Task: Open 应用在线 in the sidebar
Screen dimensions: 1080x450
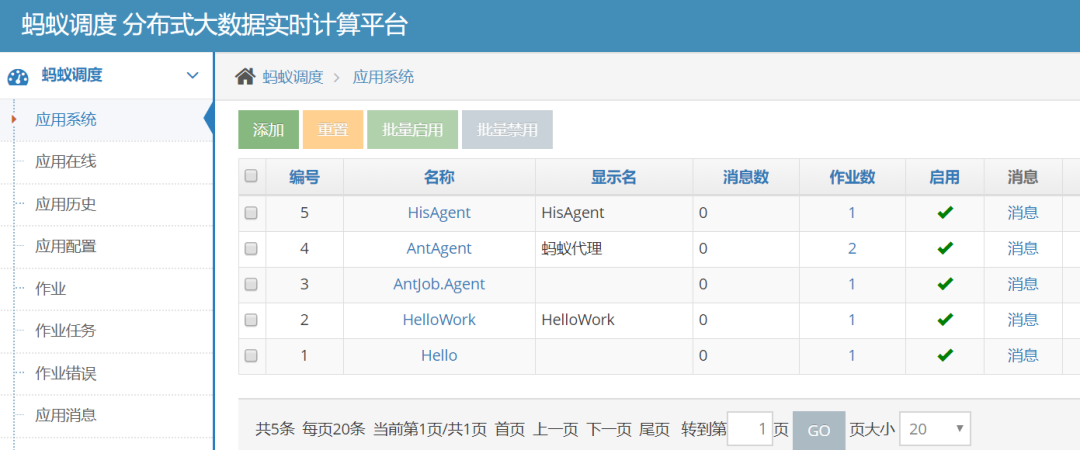Action: point(66,162)
